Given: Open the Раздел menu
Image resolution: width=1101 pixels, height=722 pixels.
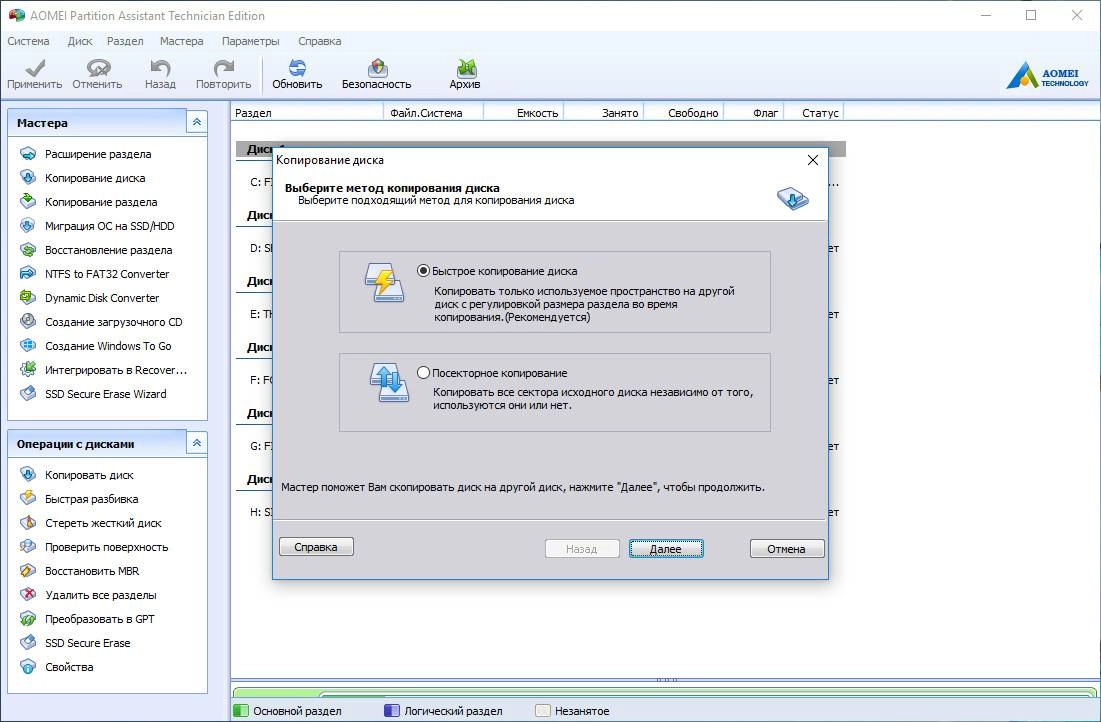Looking at the screenshot, I should tap(125, 41).
